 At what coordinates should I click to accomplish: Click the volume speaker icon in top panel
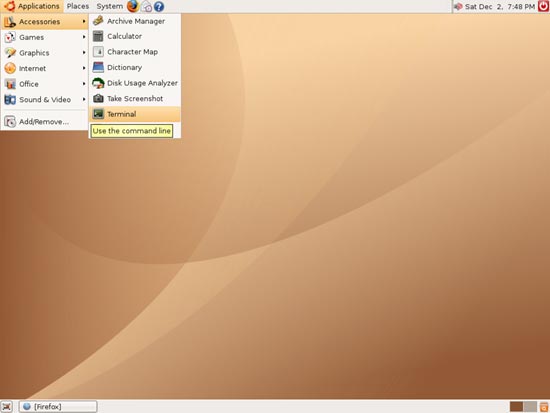point(458,6)
